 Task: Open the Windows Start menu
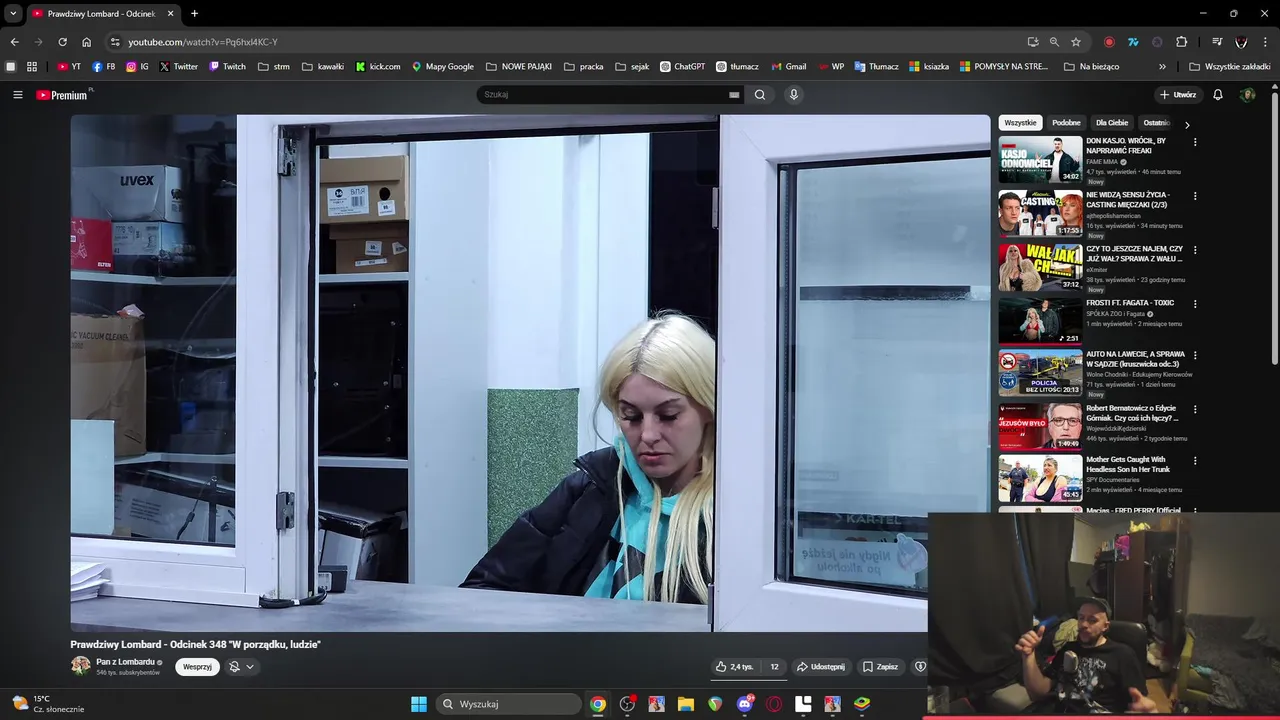pos(419,704)
